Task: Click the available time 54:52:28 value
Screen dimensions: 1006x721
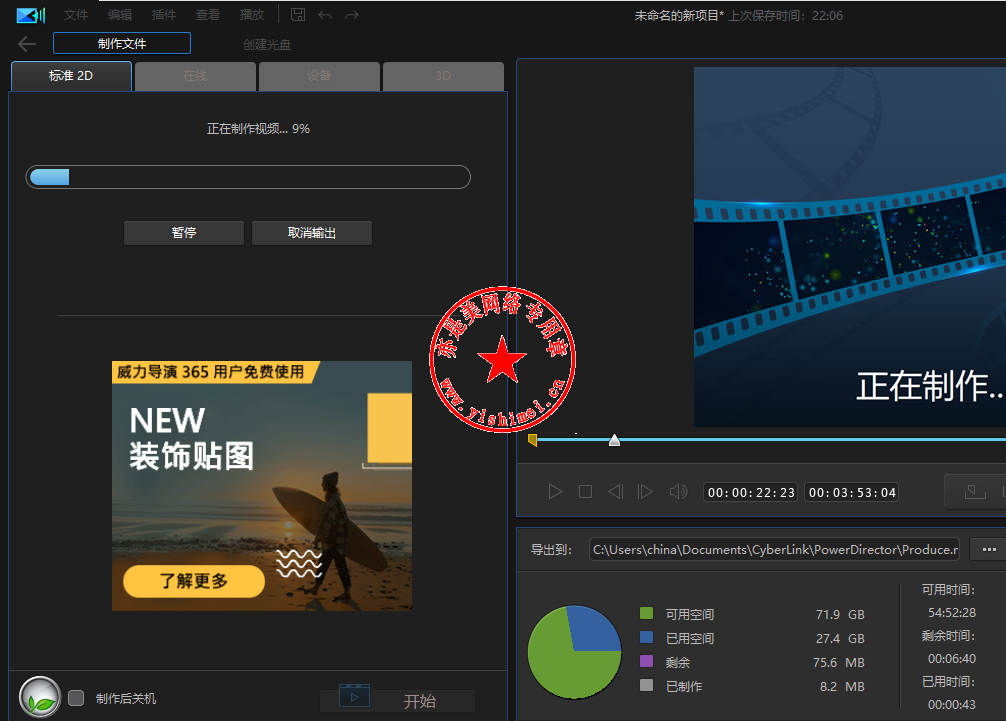Action: pos(951,613)
